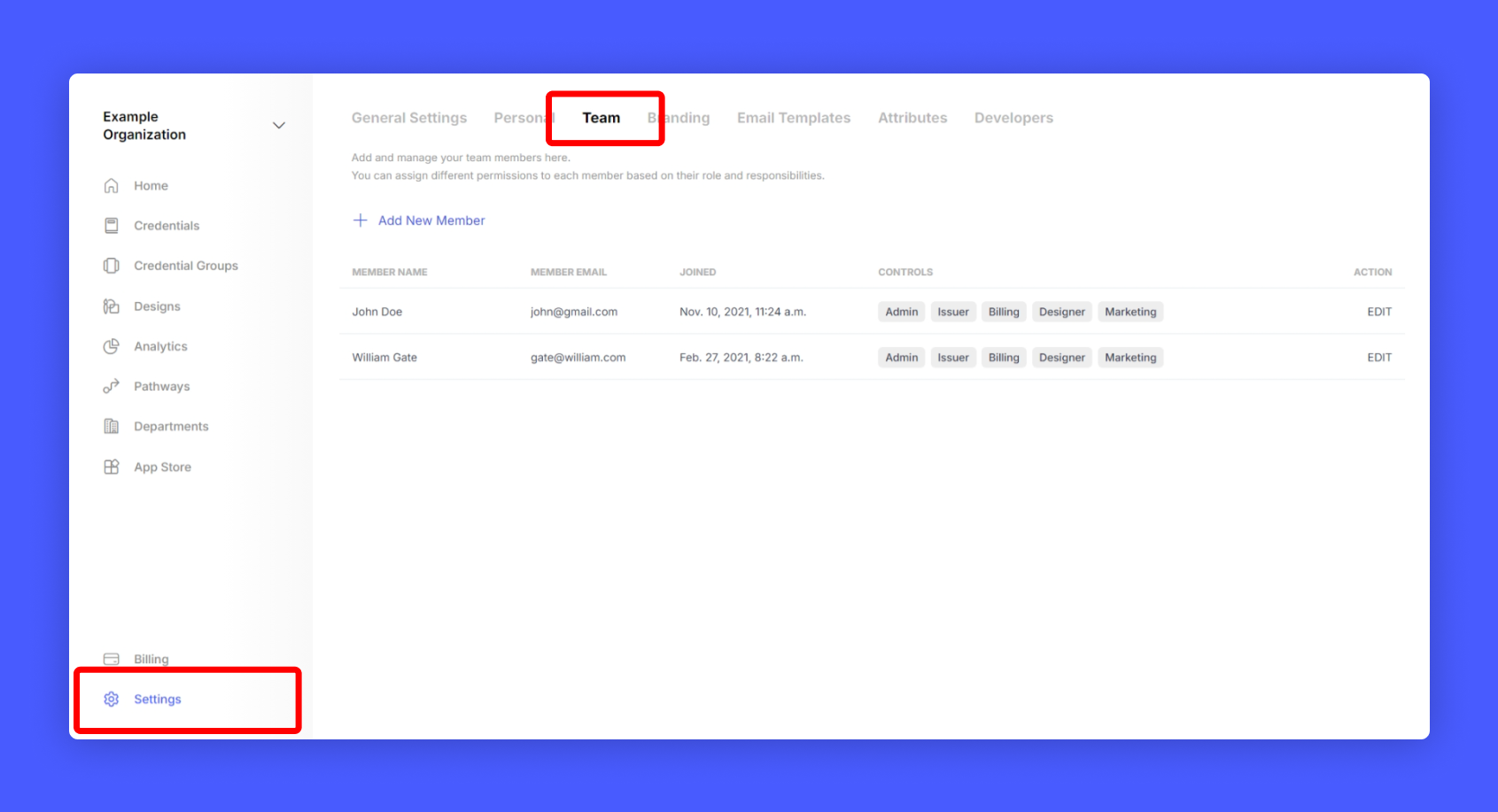This screenshot has height=812, width=1498.
Task: Click the Add New Member link
Action: 431,220
